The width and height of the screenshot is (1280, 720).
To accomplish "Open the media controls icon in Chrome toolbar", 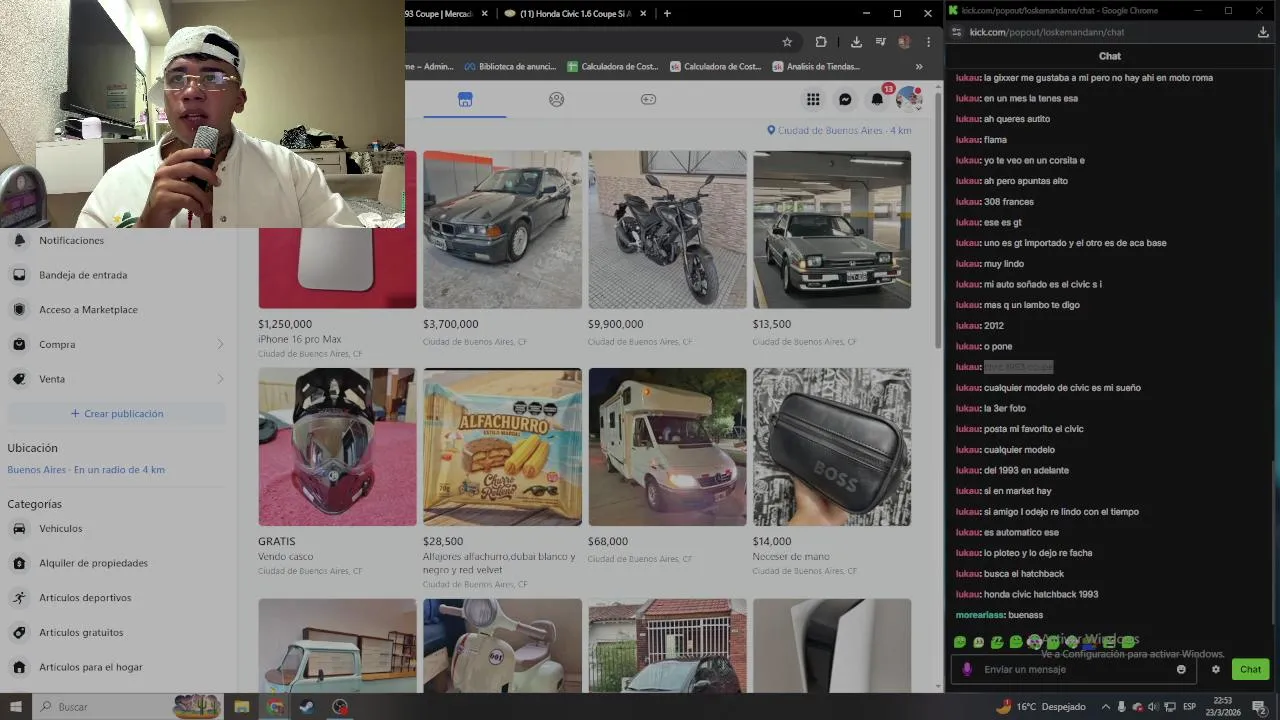I will 880,42.
